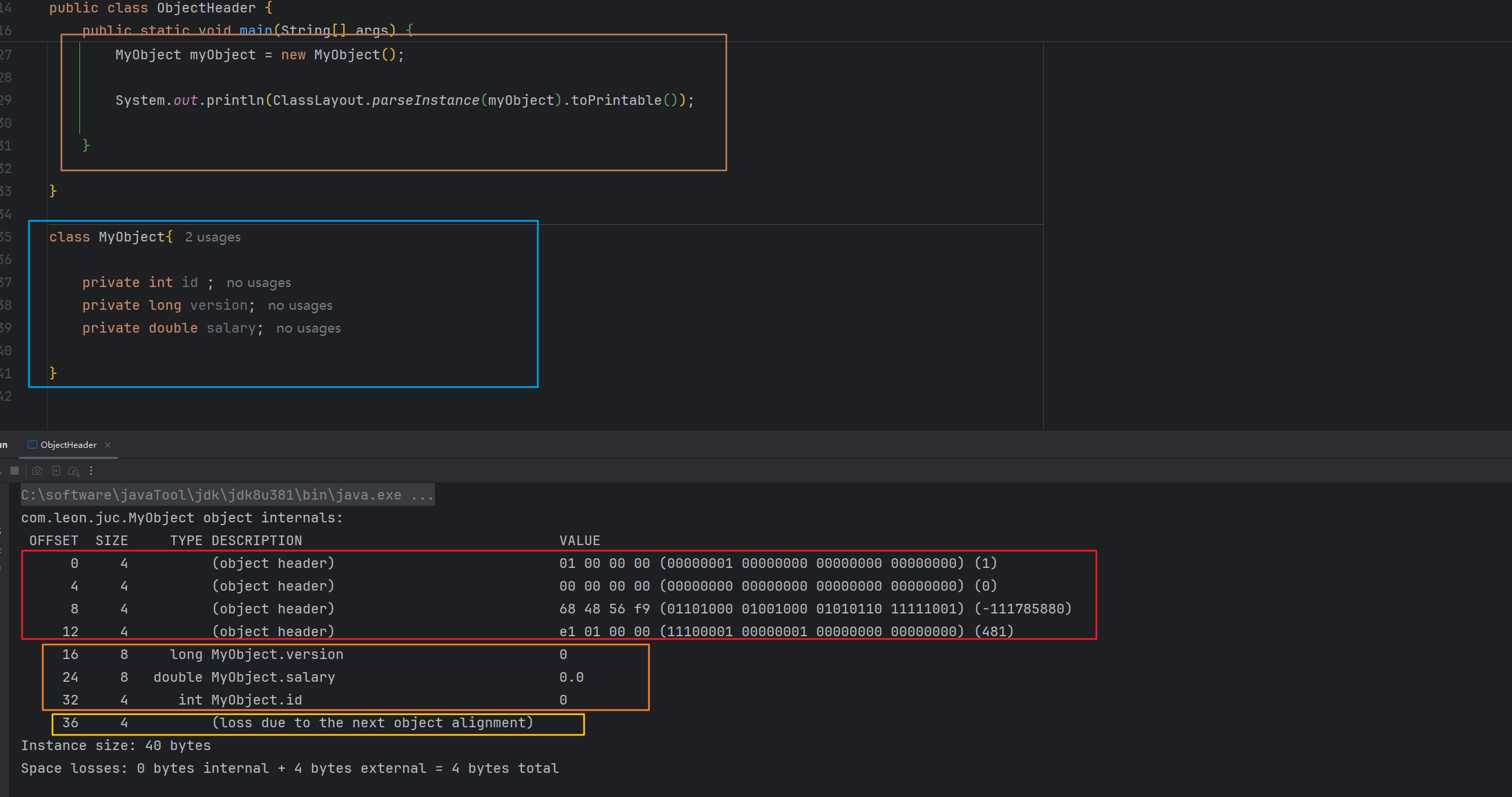This screenshot has height=797, width=1512.
Task: Click the MyObject.salary row in console
Action: [x=273, y=678]
